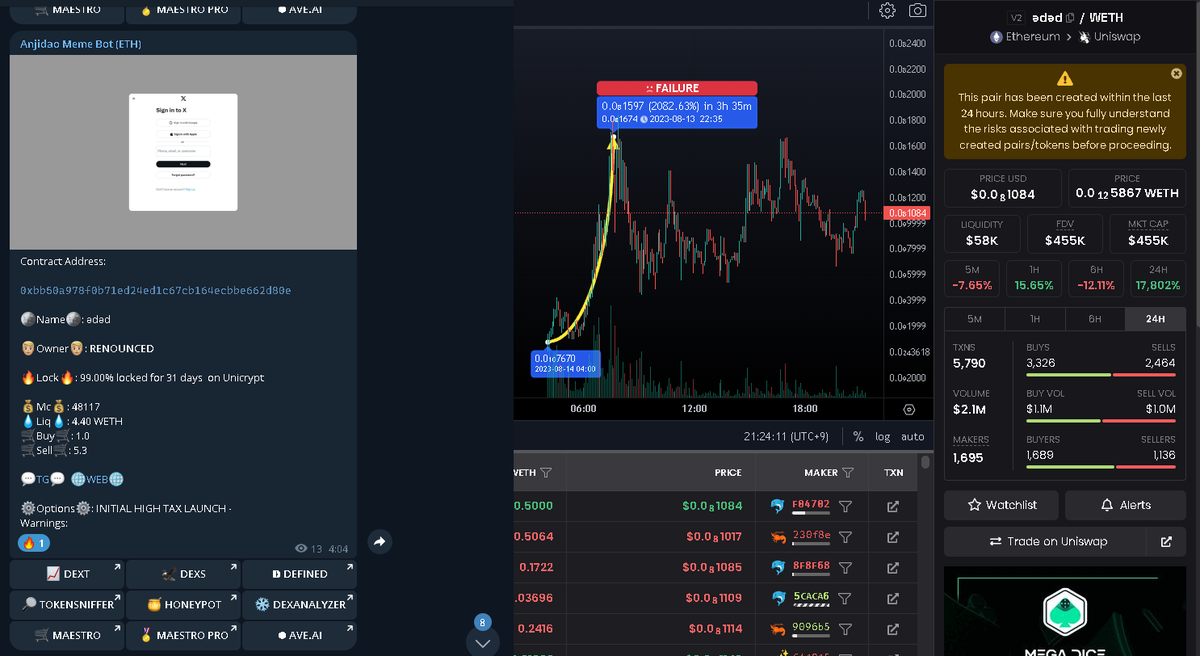This screenshot has width=1200, height=656.
Task: Open DEXANALYZER link button
Action: pyautogui.click(x=299, y=605)
